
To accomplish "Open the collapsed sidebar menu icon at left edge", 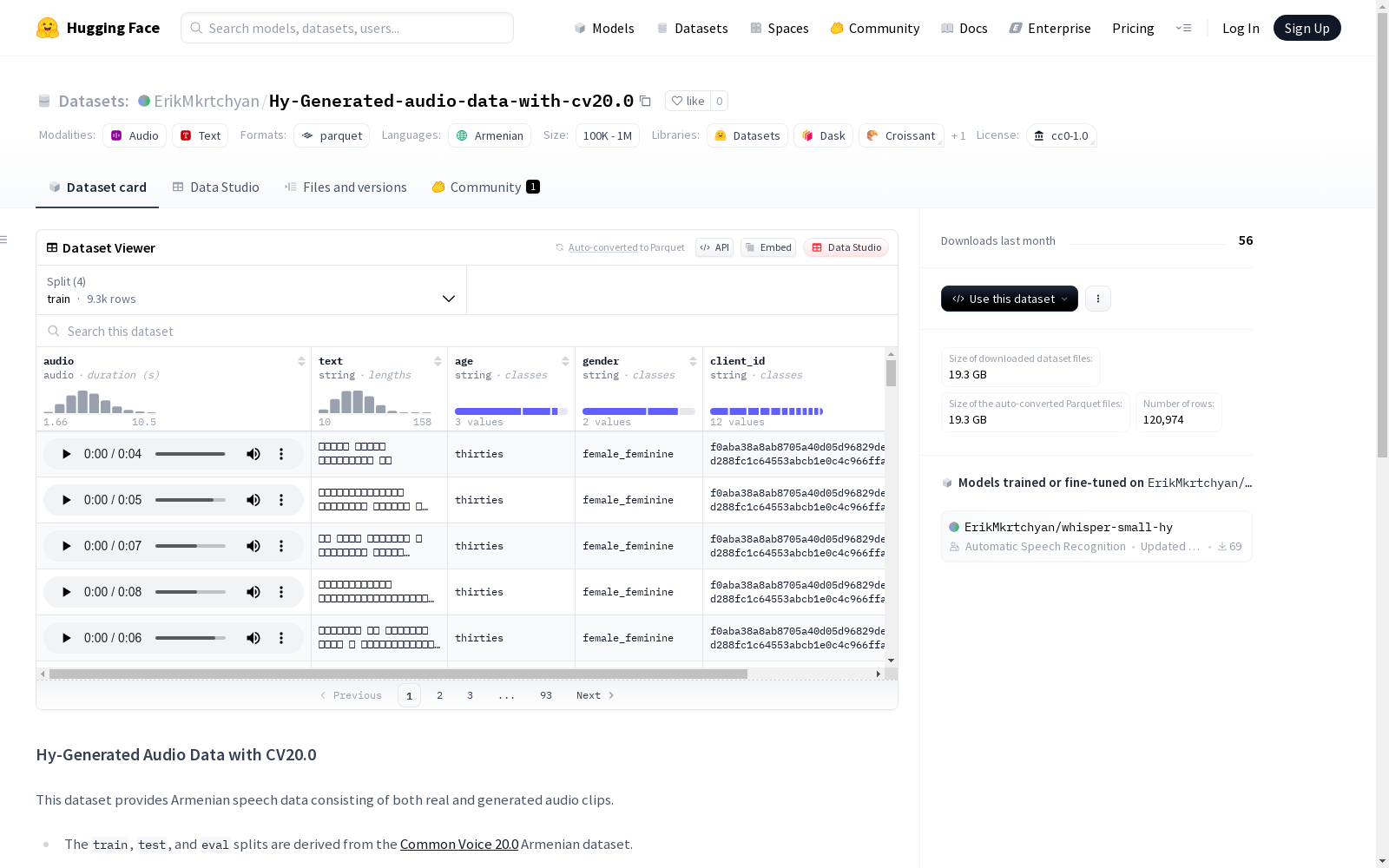I will [3, 240].
